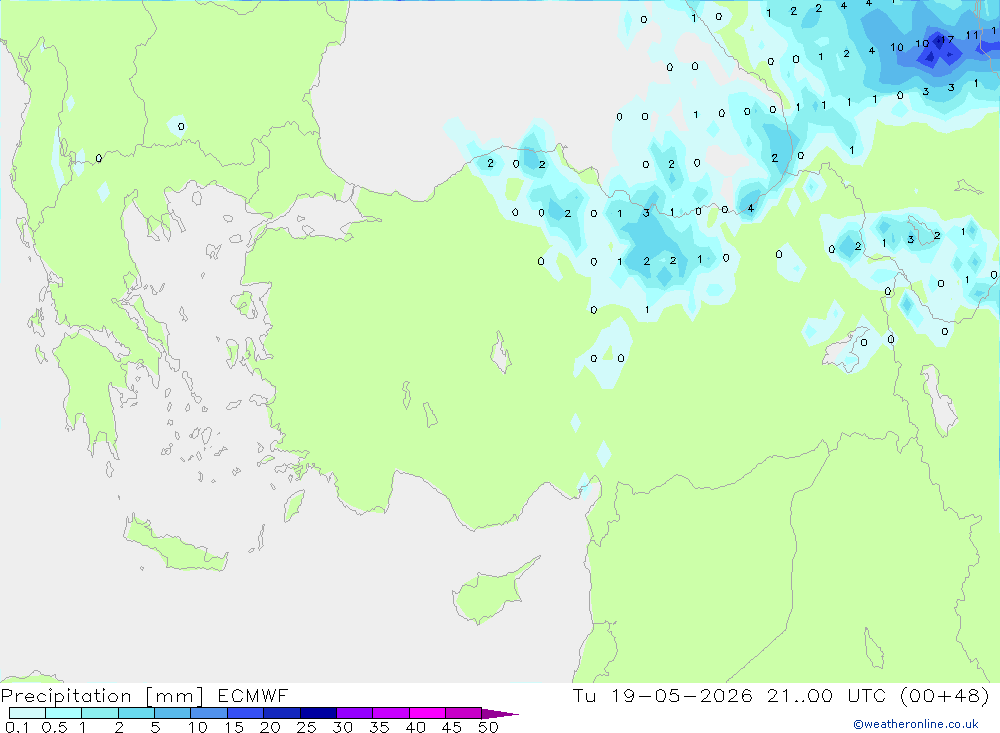Click the 40–45 mm magenta legend box
This screenshot has width=1000, height=733.
427,713
